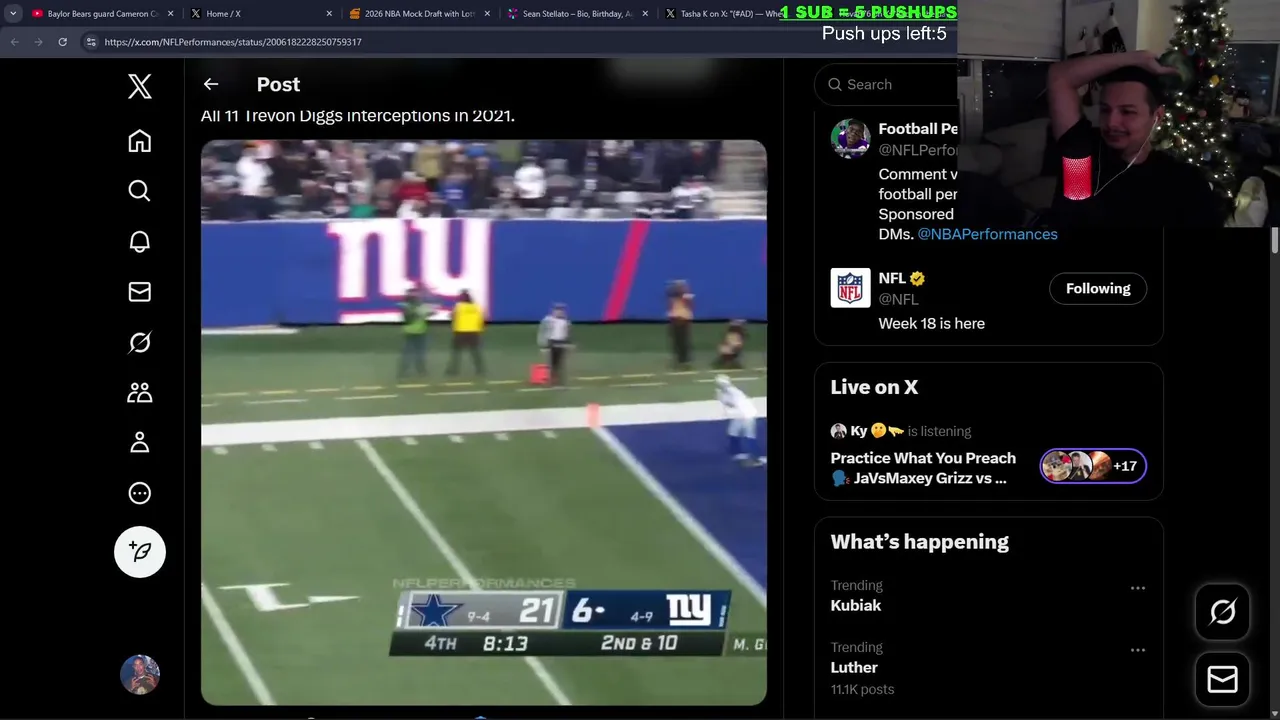The image size is (1280, 720).
Task: Open more options for Luther trend
Action: tap(1138, 650)
